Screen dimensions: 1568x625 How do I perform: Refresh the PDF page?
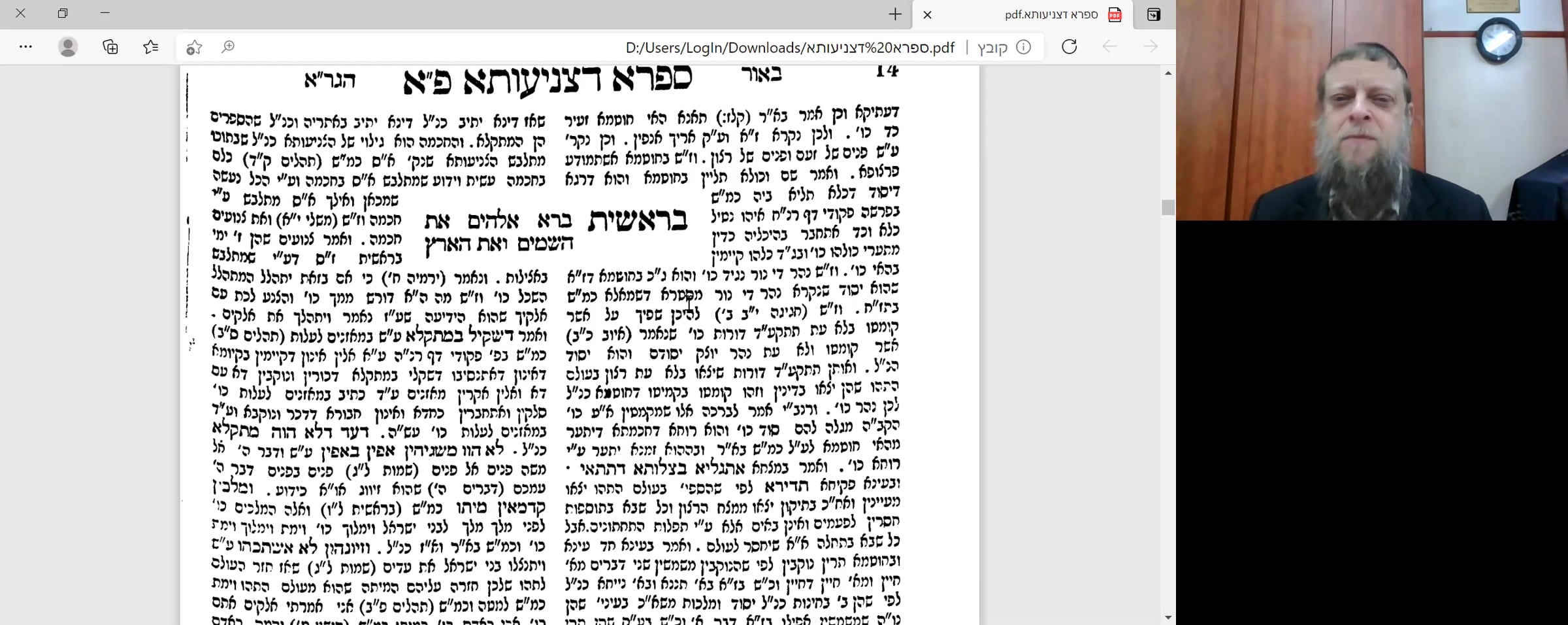click(x=1070, y=47)
